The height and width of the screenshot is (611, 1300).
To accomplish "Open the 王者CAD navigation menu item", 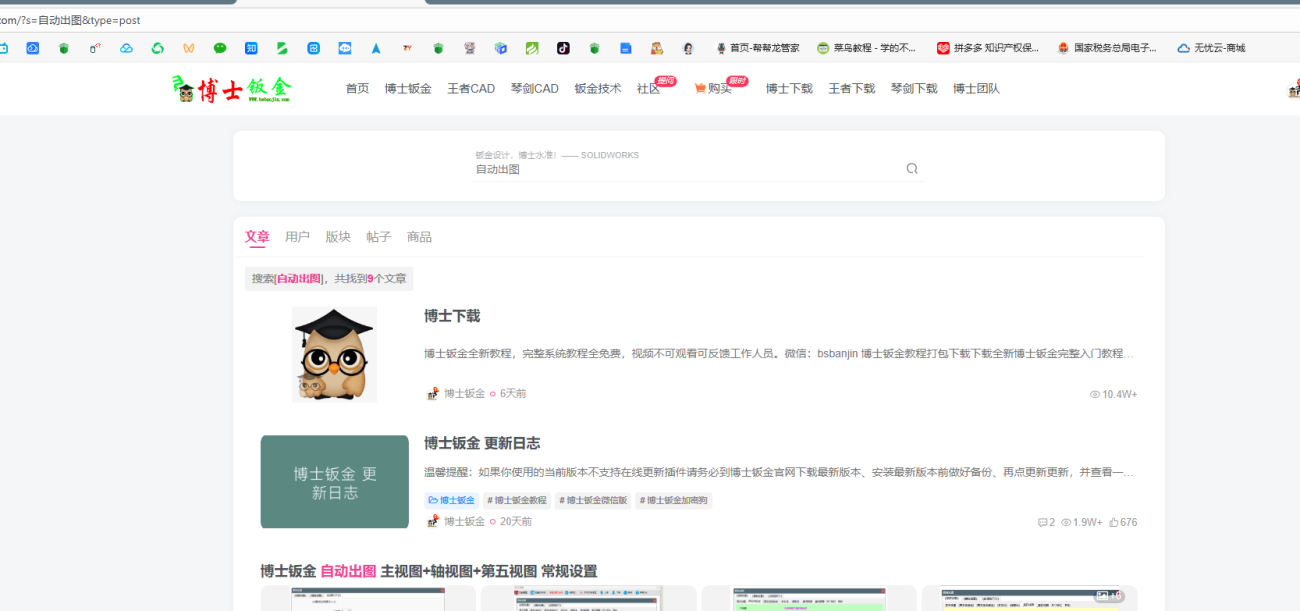I will [x=470, y=88].
